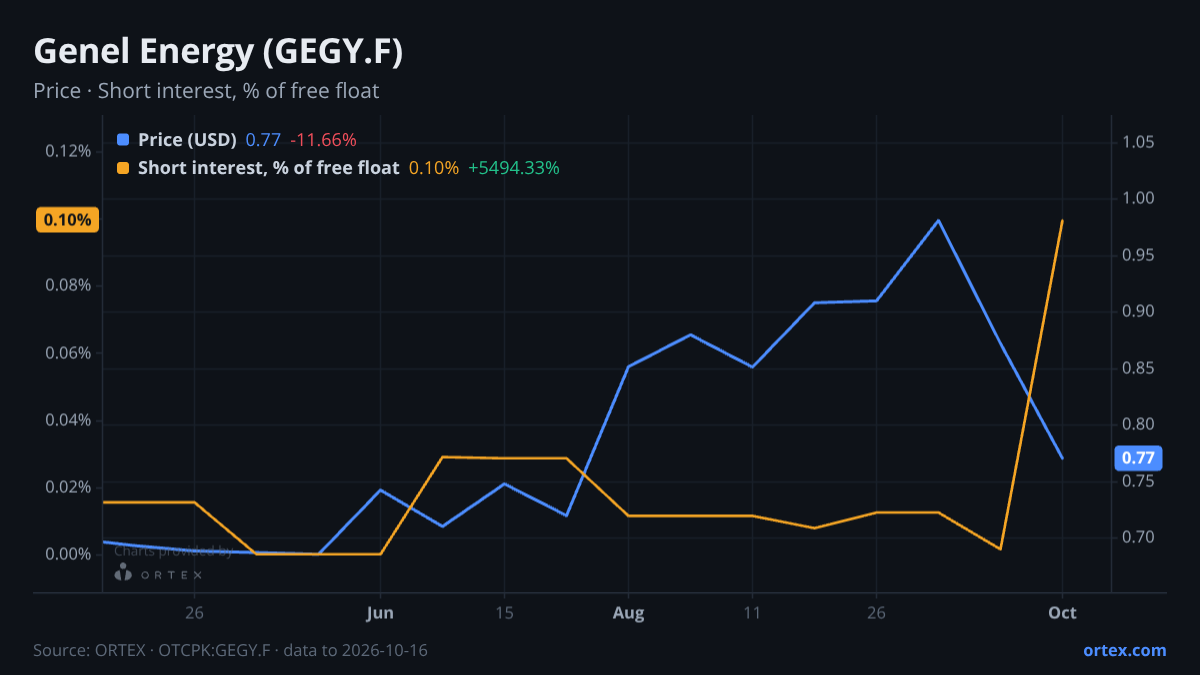Screen dimensions: 1200x675
Task: Click the 0.95 right axis label
Action: click(x=1138, y=255)
